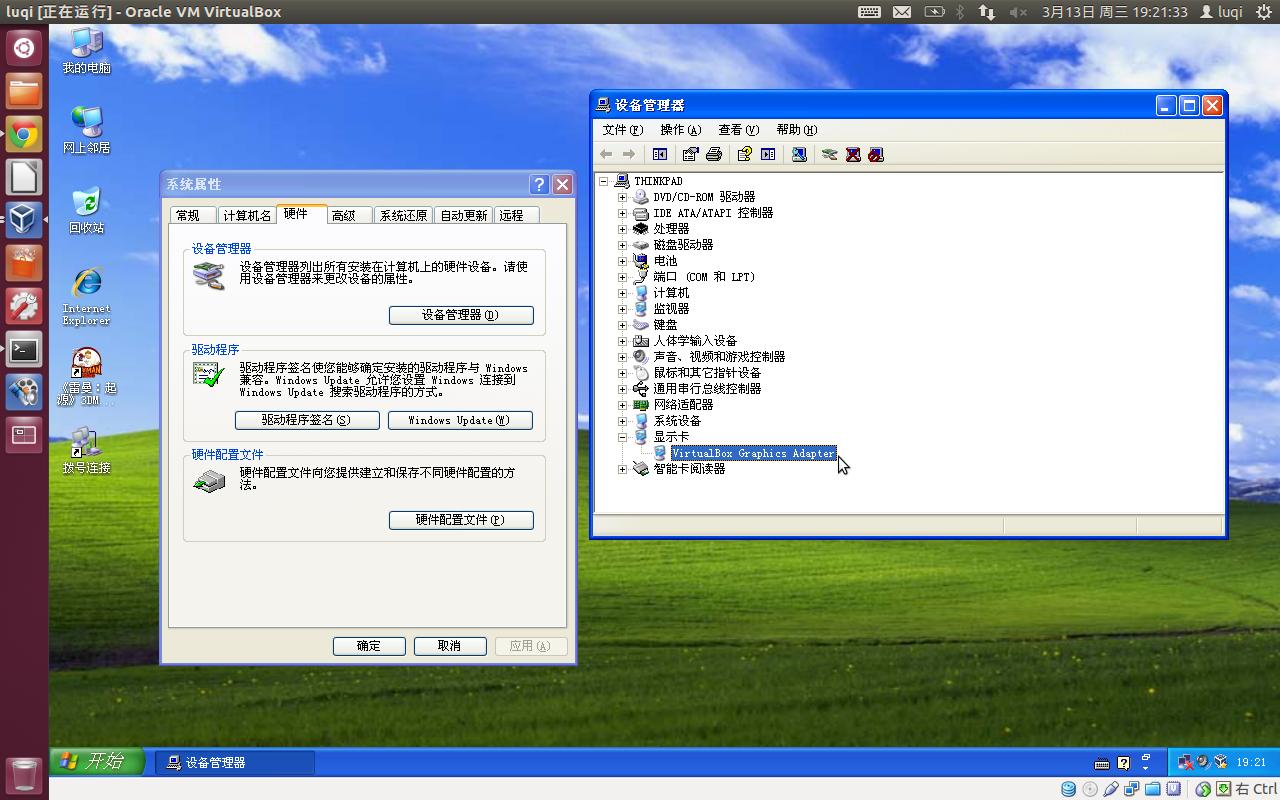Click the Update driver toolbar icon
1280x800 pixels.
coord(829,154)
